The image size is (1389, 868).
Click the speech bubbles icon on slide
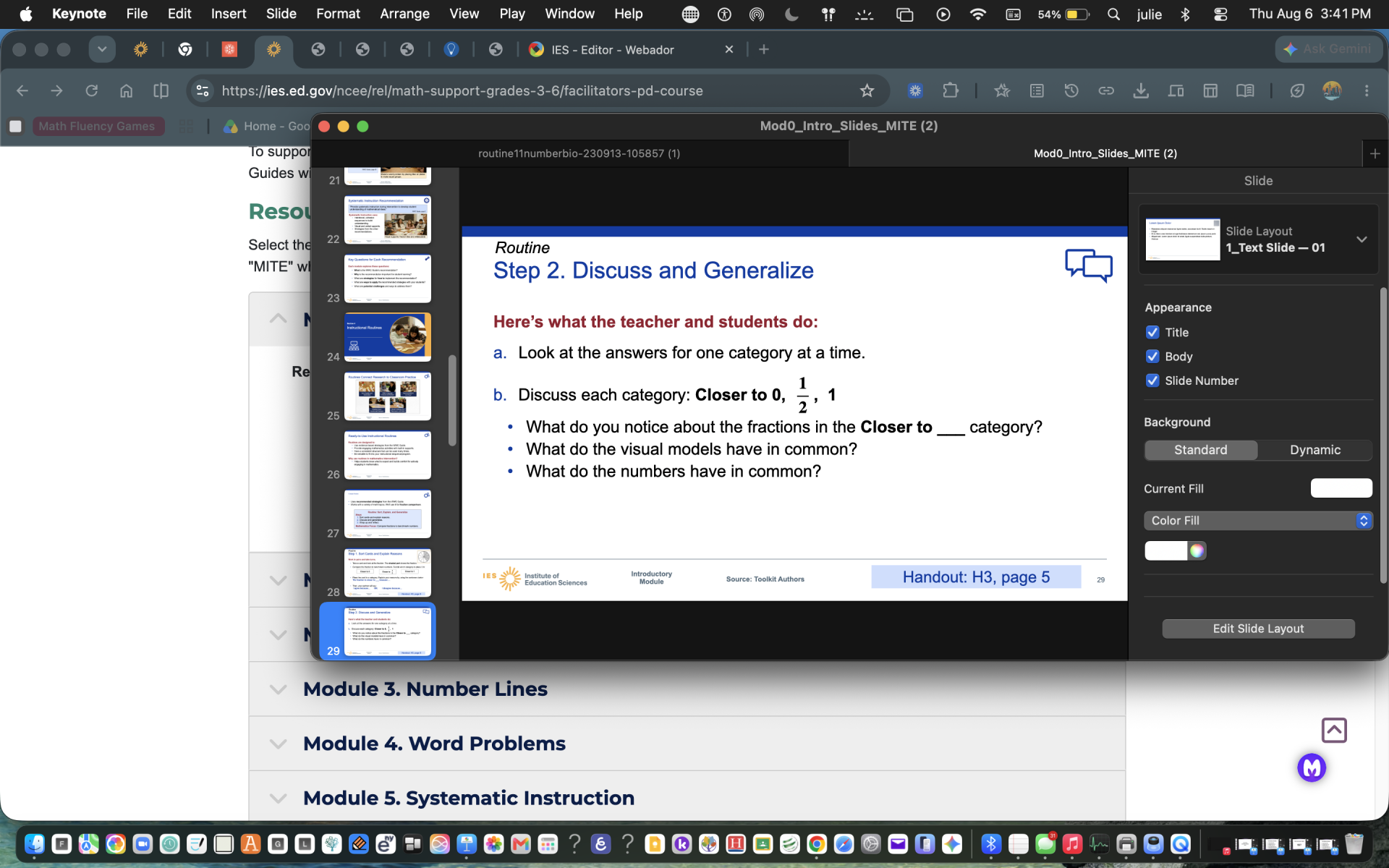1088,265
